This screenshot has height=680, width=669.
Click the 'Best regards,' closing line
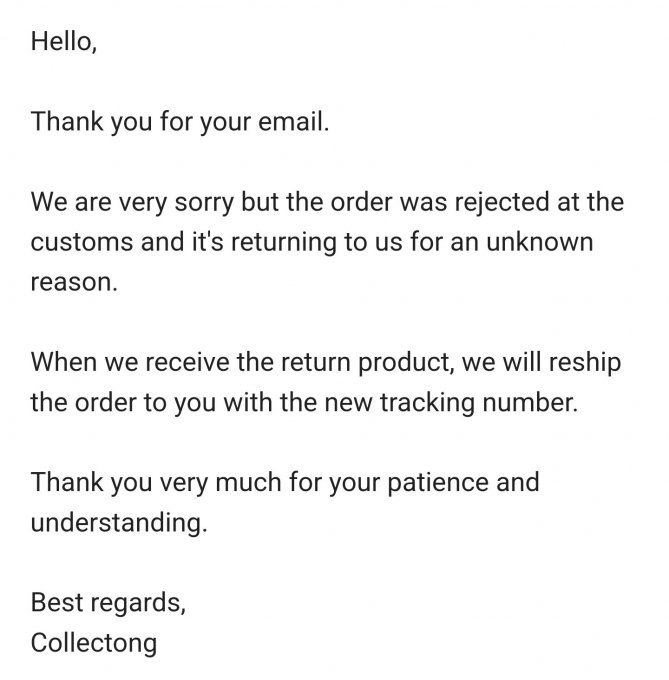point(108,603)
